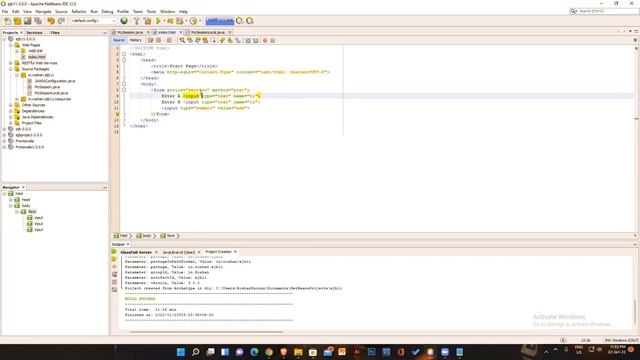The width and height of the screenshot is (640, 360).
Task: Collapse the Web Pages folder
Action: [x=11, y=45]
